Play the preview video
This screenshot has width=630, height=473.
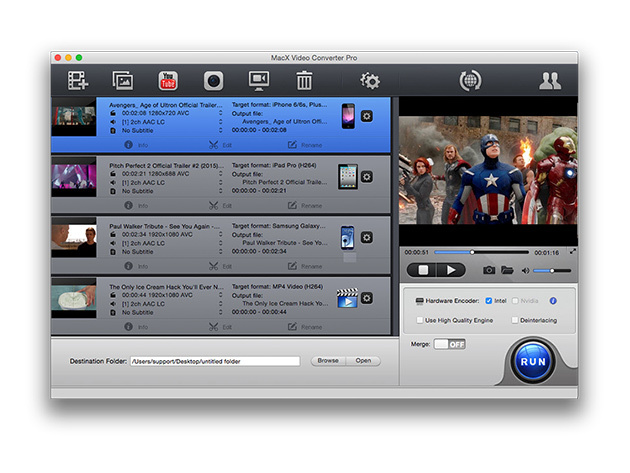click(x=451, y=270)
